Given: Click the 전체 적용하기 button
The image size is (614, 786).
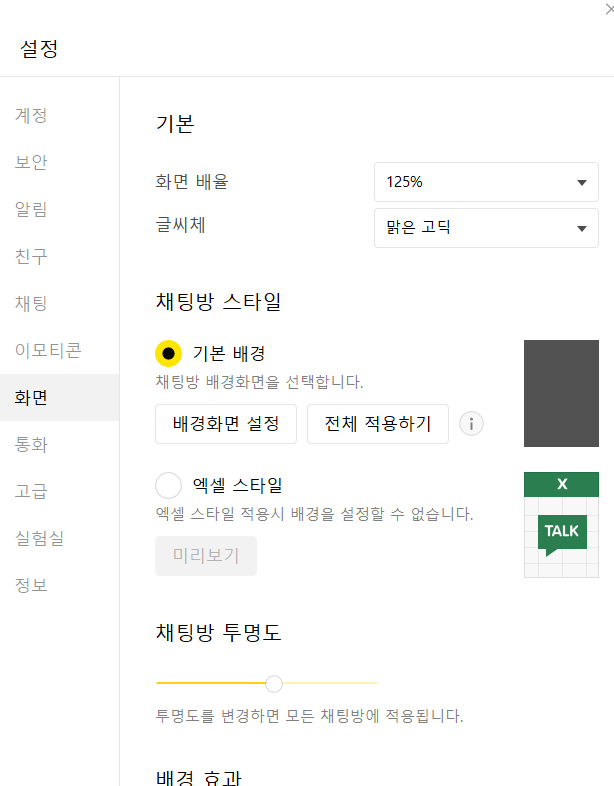Looking at the screenshot, I should tap(378, 424).
